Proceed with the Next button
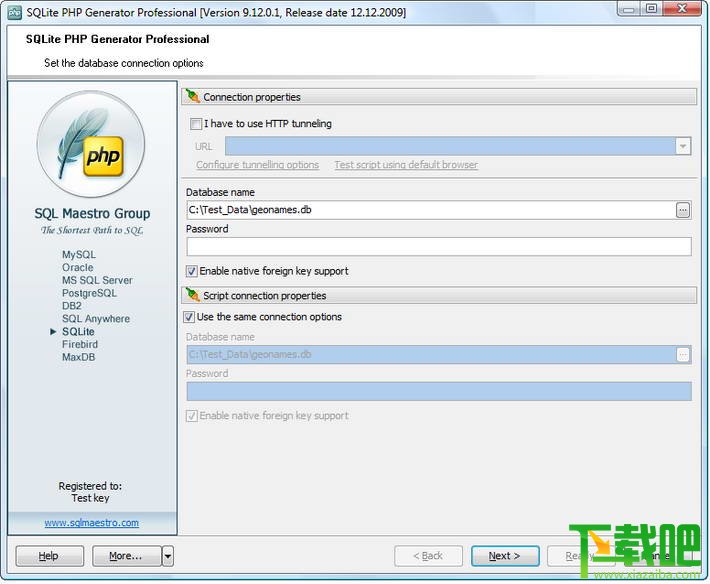The height and width of the screenshot is (584, 710). tap(505, 556)
